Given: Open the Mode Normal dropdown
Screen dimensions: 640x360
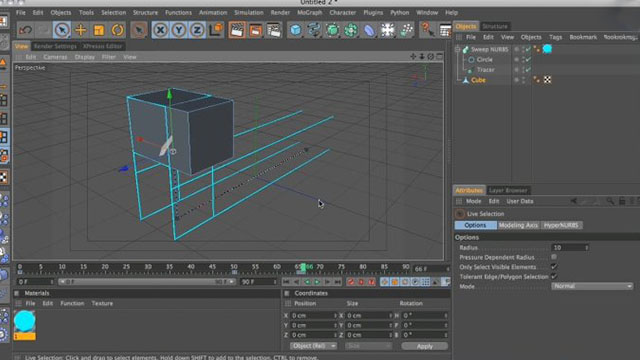Looking at the screenshot, I should point(592,286).
